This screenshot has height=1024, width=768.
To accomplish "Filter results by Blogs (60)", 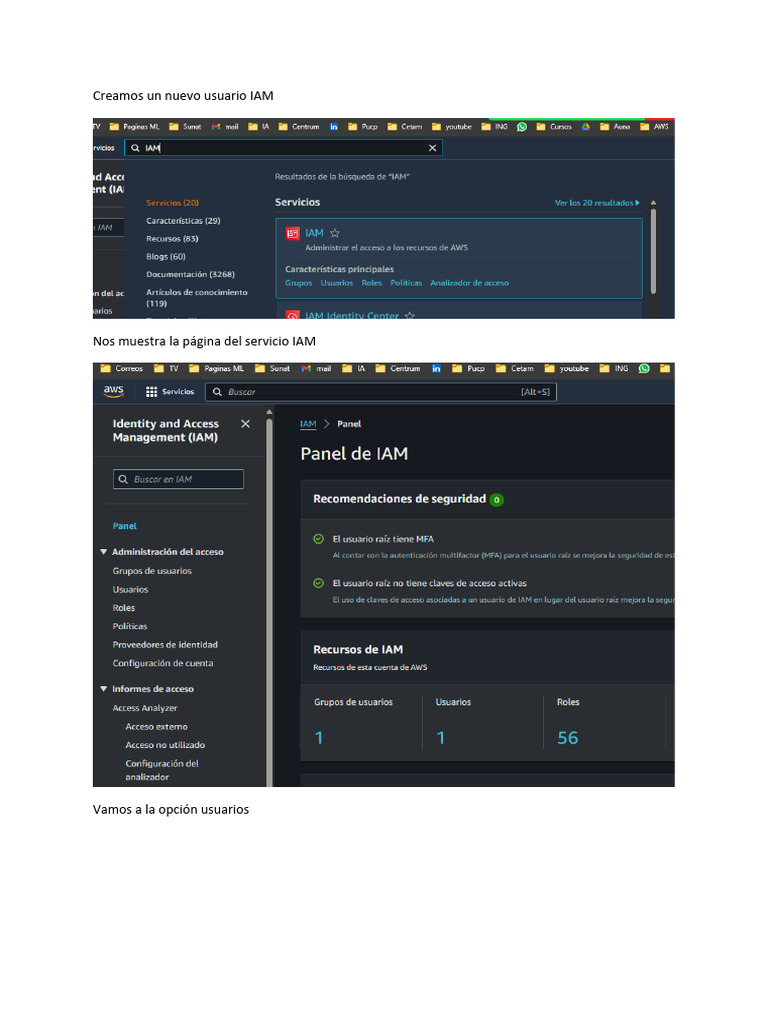I will tap(166, 257).
